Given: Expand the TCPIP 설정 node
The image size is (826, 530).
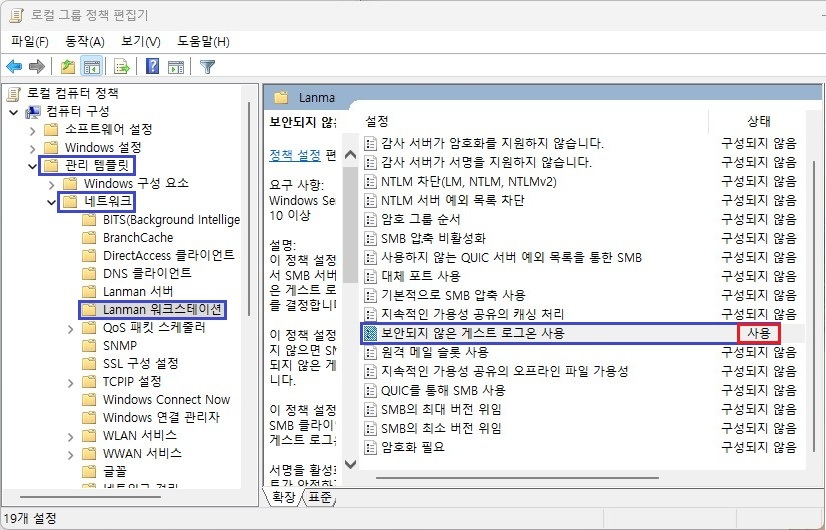Looking at the screenshot, I should 71,383.
